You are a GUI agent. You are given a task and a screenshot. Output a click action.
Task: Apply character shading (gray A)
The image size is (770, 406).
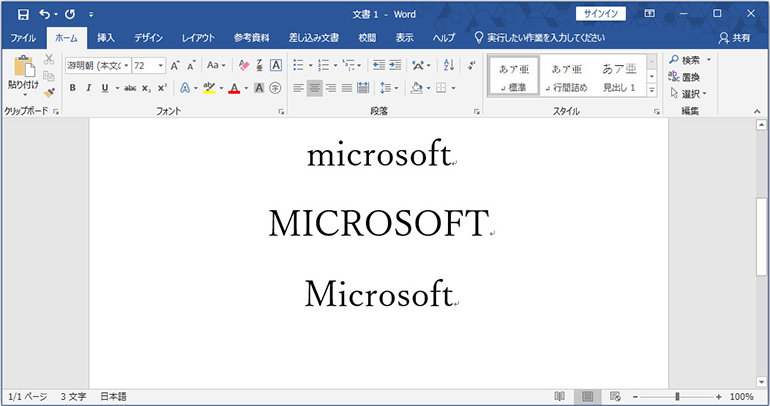259,88
